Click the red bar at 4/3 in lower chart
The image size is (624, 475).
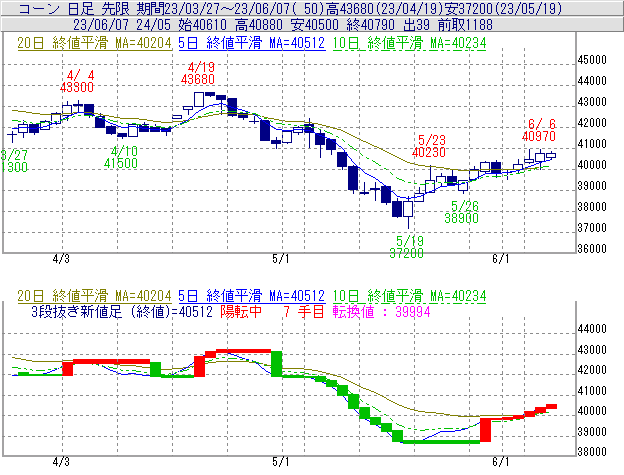68,368
